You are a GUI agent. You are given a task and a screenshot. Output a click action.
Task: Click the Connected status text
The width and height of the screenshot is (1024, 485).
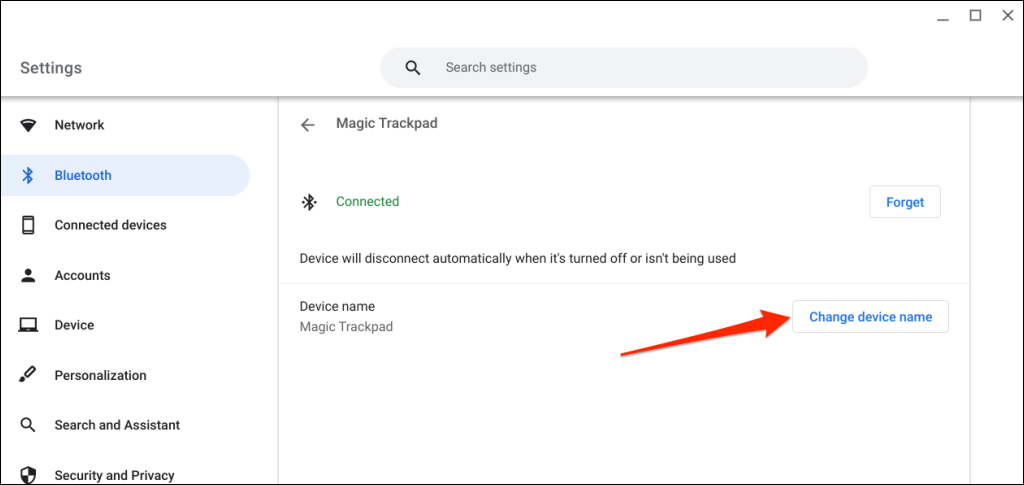368,202
